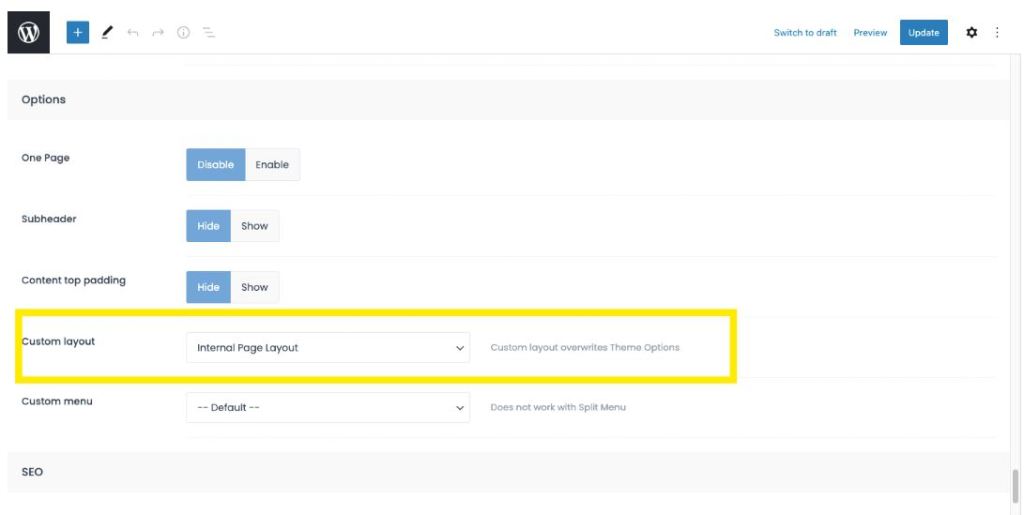Click the Preview button
1024x515 pixels.
point(870,33)
